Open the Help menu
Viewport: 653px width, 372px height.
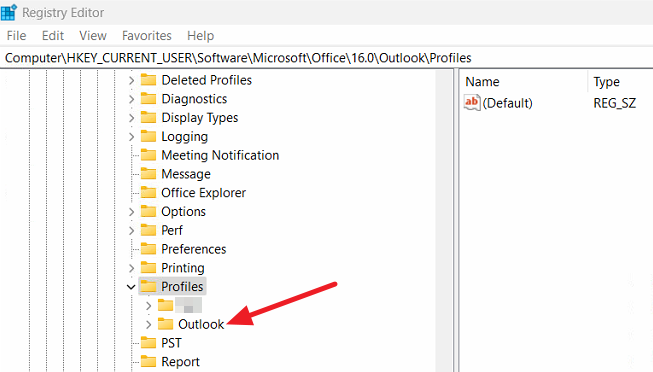tap(200, 36)
